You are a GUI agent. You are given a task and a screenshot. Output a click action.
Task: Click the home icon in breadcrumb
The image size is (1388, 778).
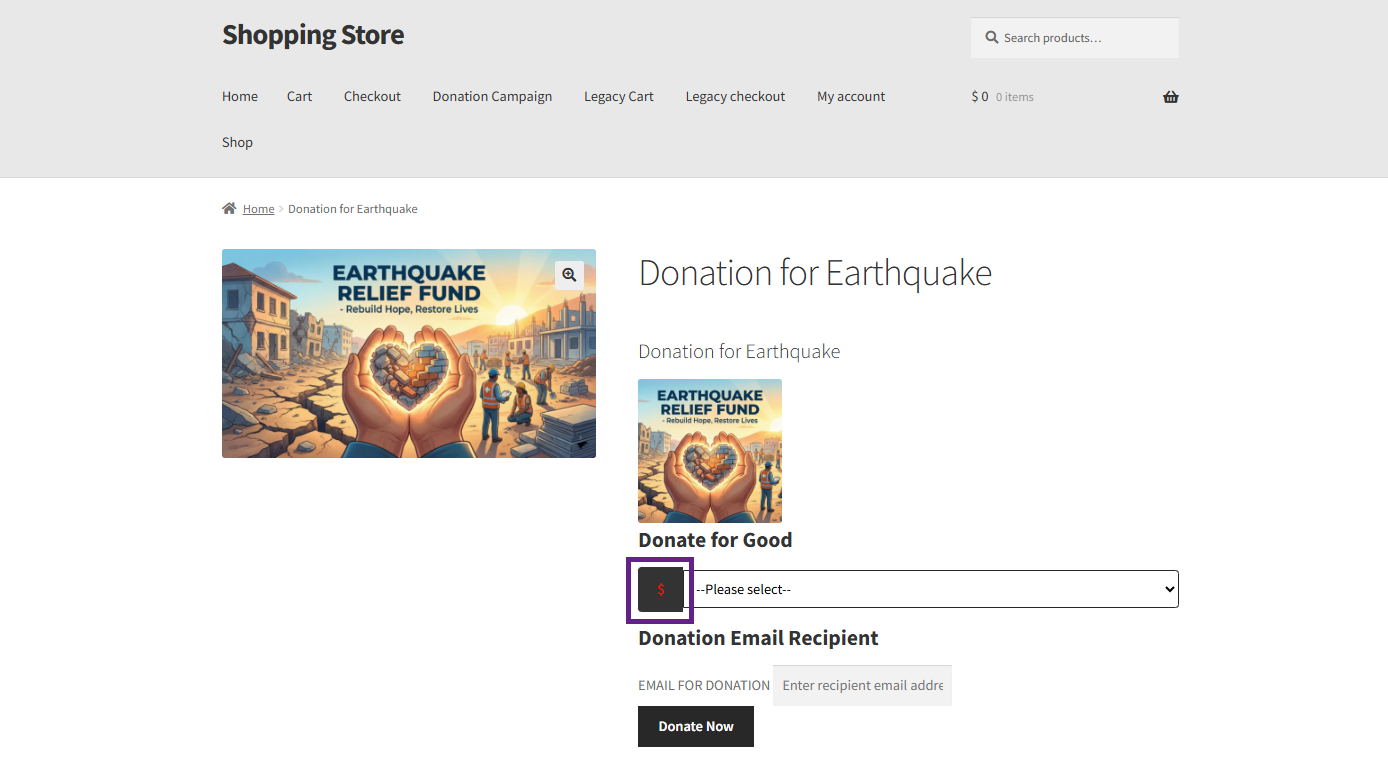[229, 209]
